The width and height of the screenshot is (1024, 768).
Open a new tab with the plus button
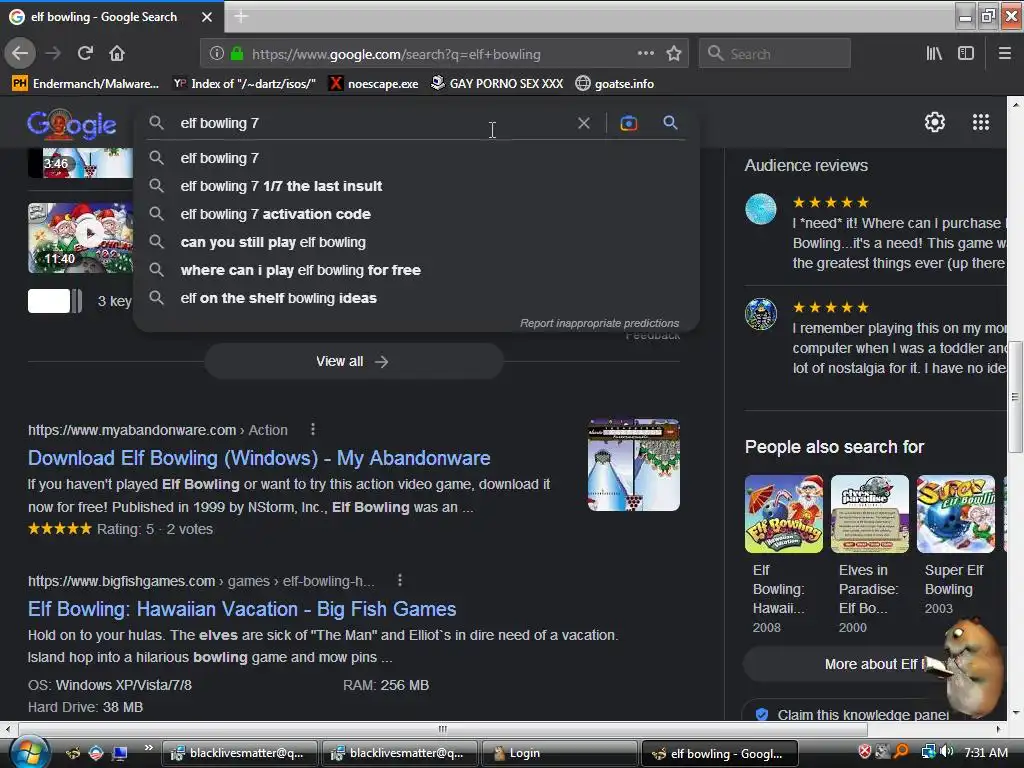pos(241,17)
